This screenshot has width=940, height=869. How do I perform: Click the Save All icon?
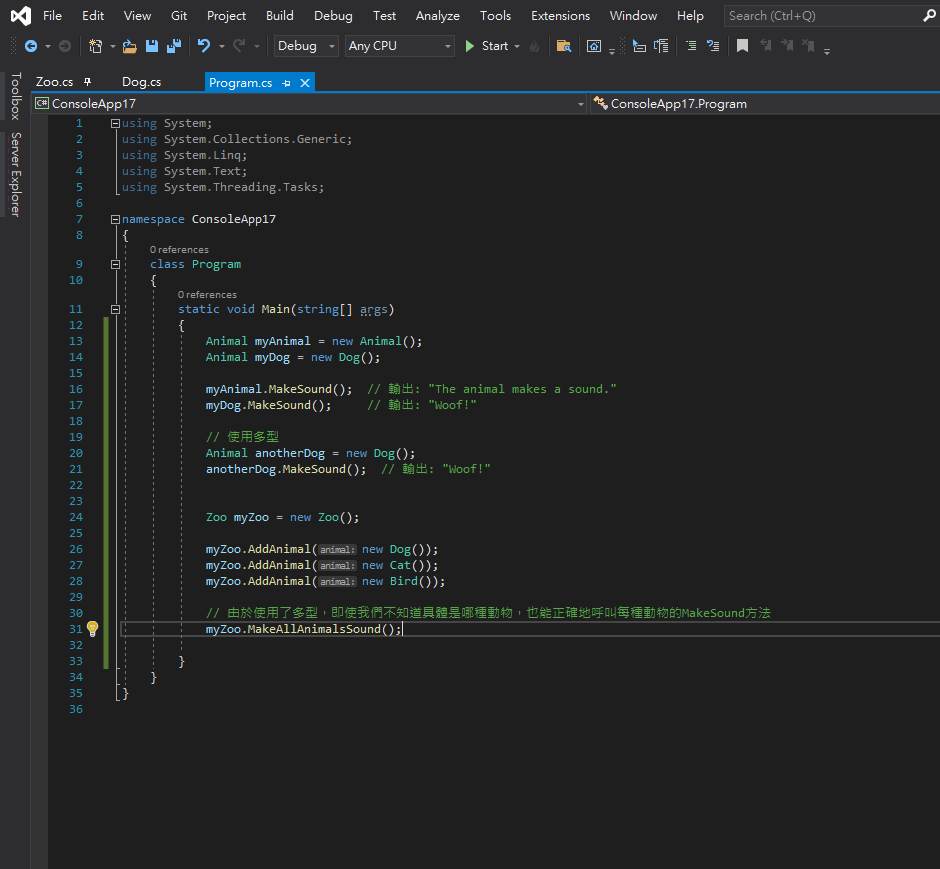174,46
